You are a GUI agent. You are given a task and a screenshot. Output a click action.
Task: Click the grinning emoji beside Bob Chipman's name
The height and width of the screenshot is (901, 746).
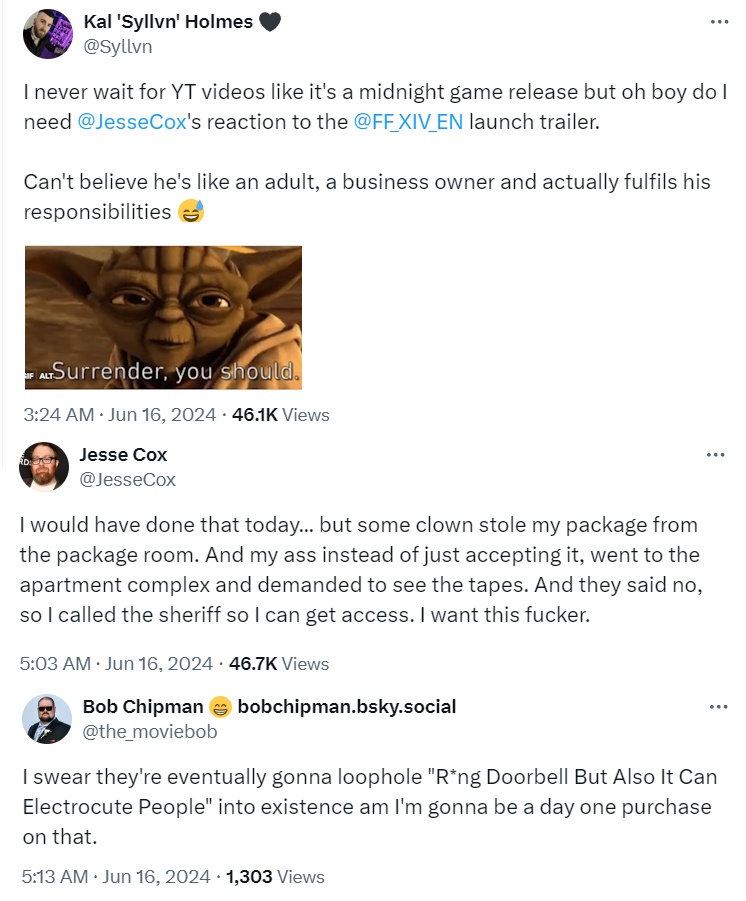coord(220,707)
